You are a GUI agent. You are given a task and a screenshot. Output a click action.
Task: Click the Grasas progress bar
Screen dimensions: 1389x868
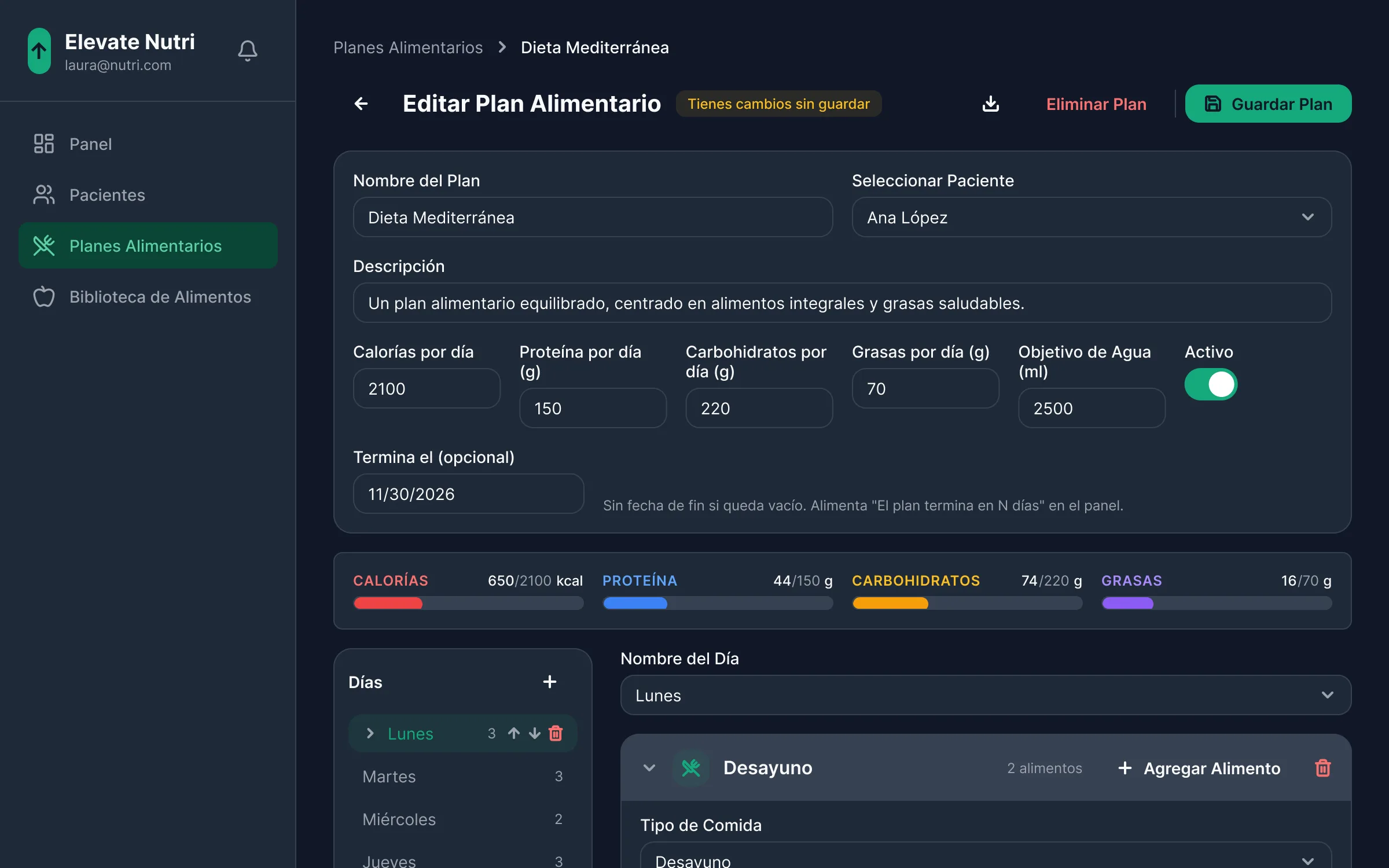pyautogui.click(x=1217, y=603)
